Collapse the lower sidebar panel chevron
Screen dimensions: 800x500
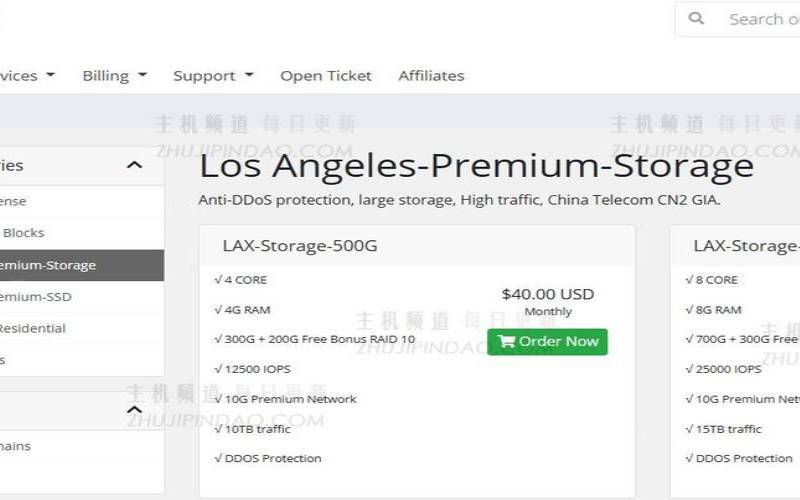click(135, 410)
